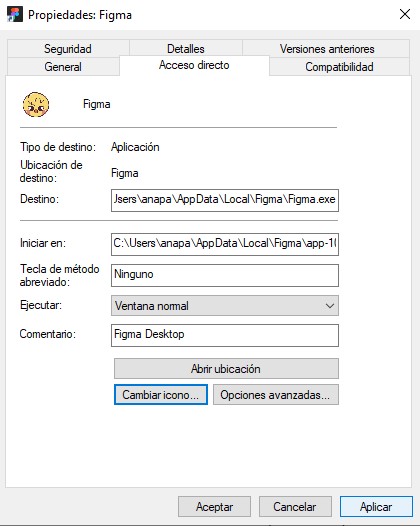Click the Figma name next to the icon

(97, 104)
